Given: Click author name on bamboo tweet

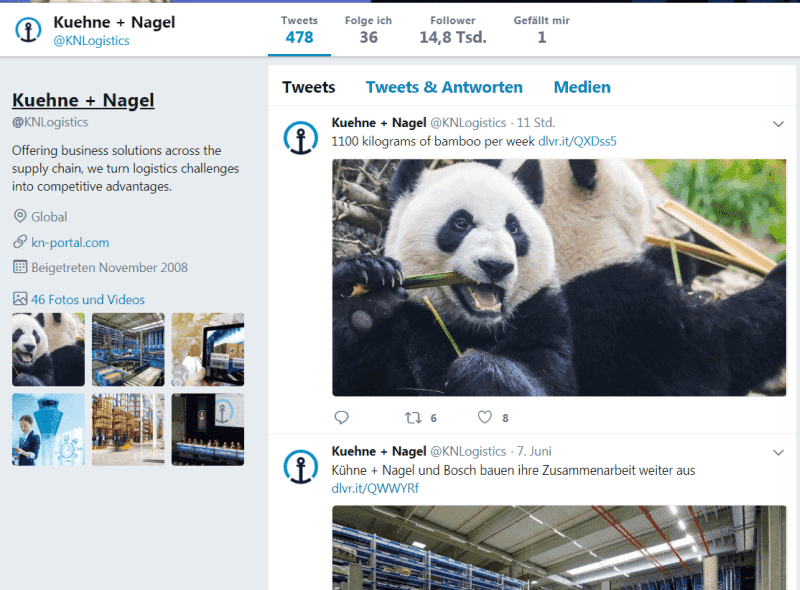Looking at the screenshot, I should pyautogui.click(x=379, y=123).
